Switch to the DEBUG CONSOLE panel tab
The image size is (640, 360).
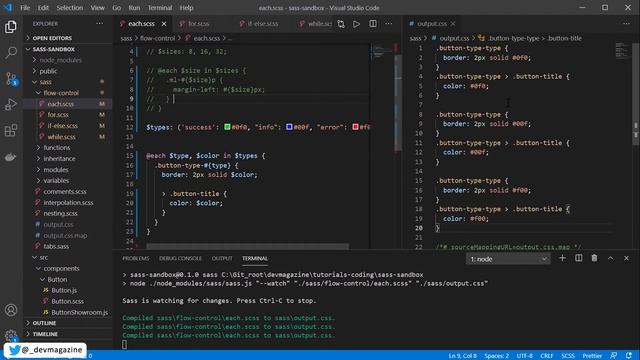click(180, 258)
